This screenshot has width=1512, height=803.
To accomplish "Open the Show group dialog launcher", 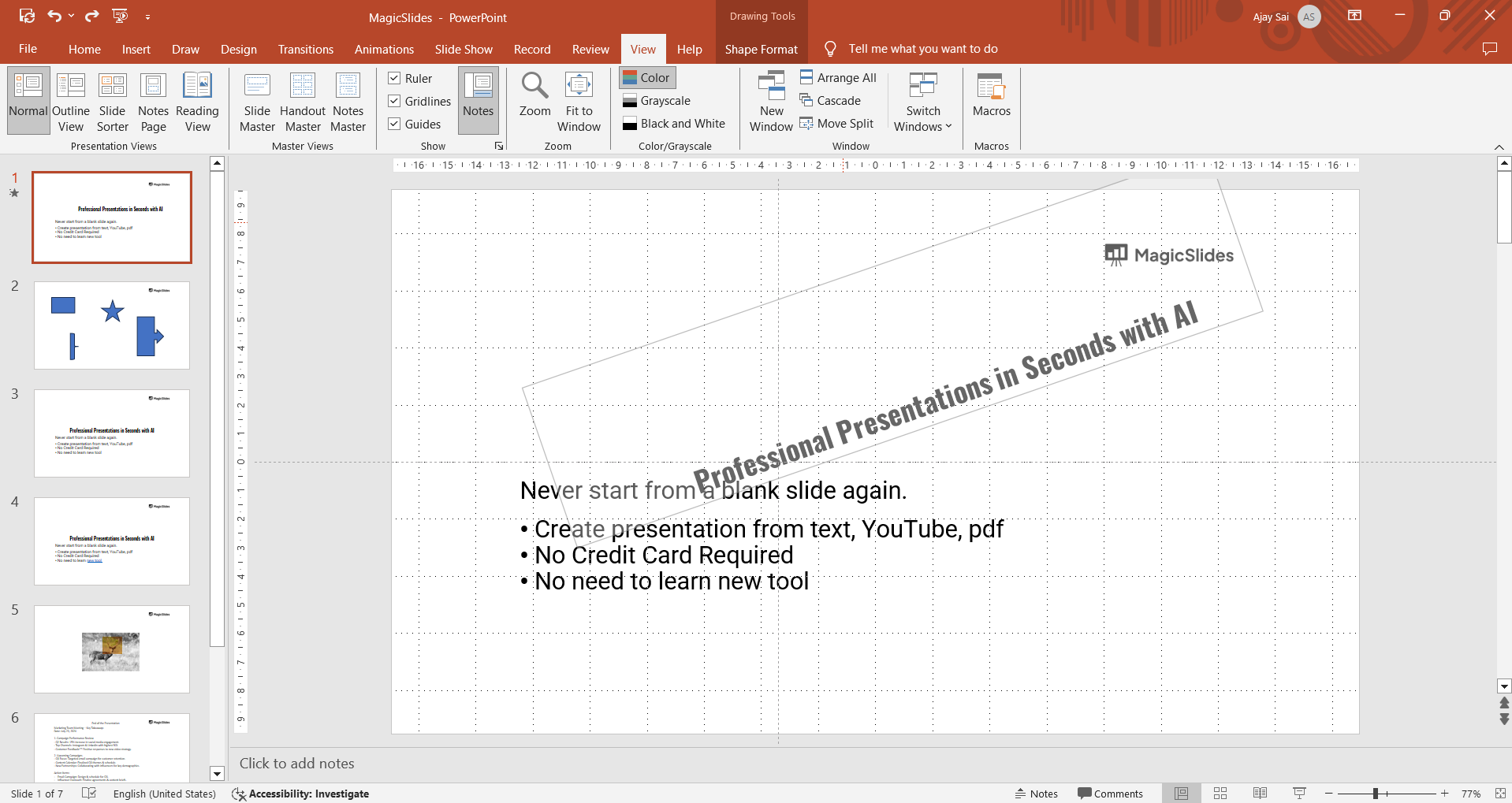I will point(498,146).
